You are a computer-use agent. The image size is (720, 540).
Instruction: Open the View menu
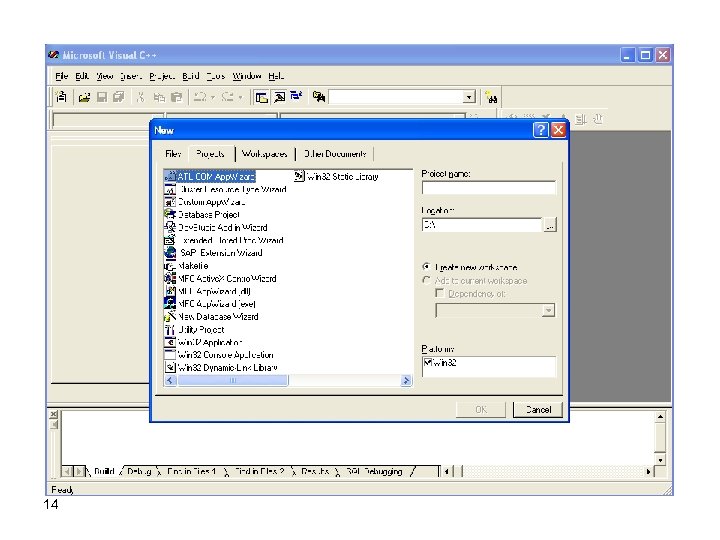tap(105, 76)
